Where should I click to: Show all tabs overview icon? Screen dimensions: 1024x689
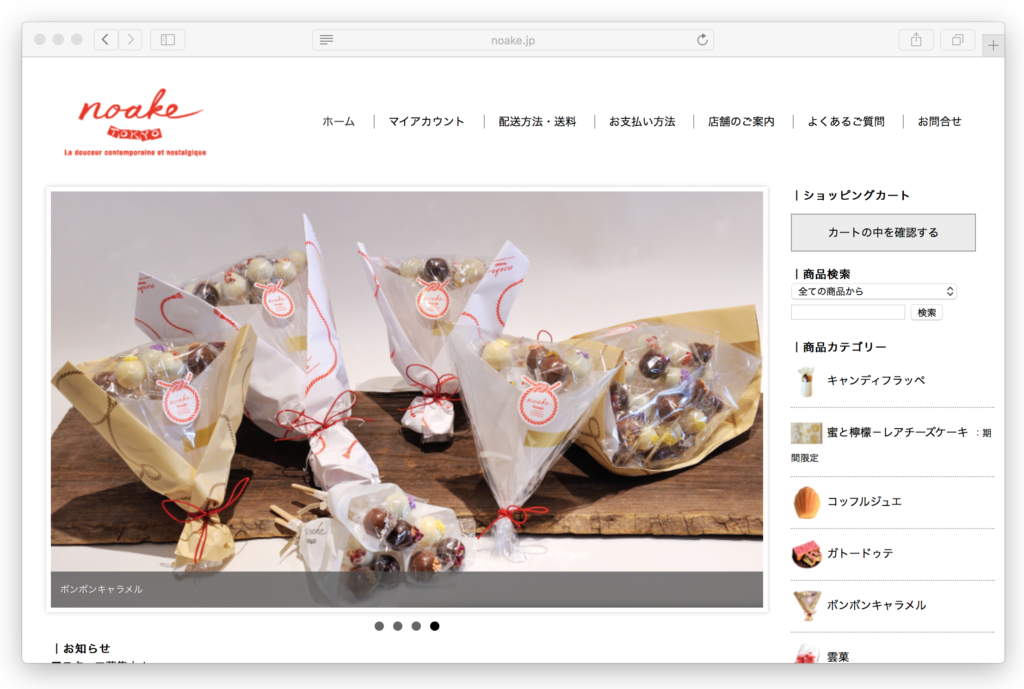[957, 40]
